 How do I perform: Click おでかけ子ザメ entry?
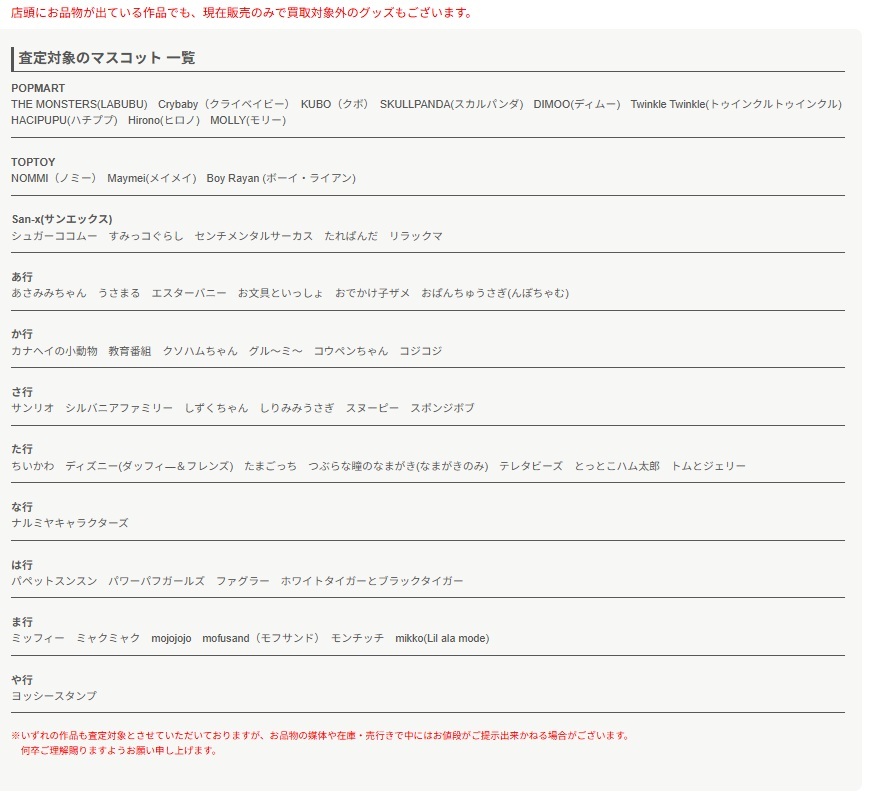pyautogui.click(x=372, y=293)
